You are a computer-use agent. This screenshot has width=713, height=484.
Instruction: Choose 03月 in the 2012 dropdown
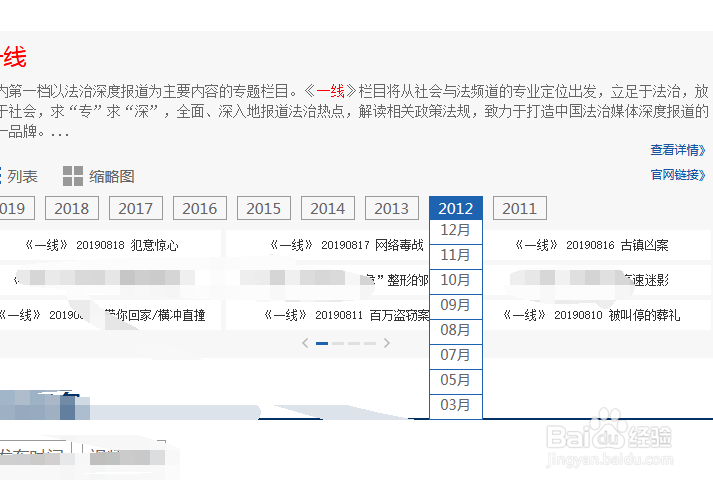456,405
